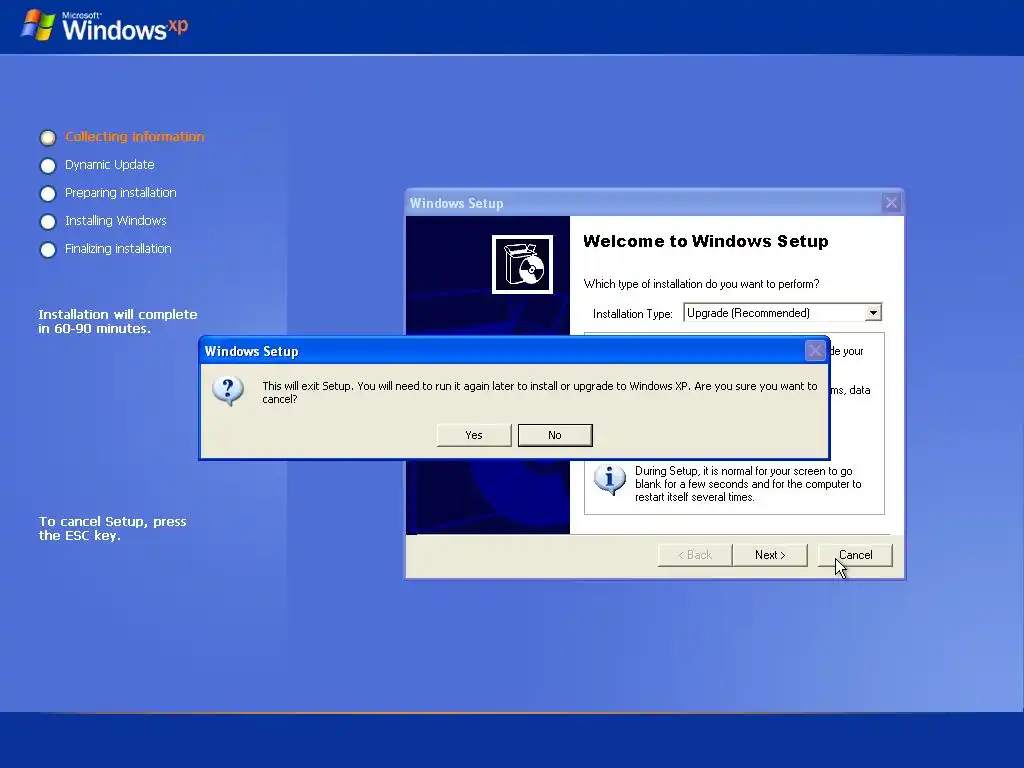
Task: Close the Welcome to Windows Setup window
Action: pos(891,203)
